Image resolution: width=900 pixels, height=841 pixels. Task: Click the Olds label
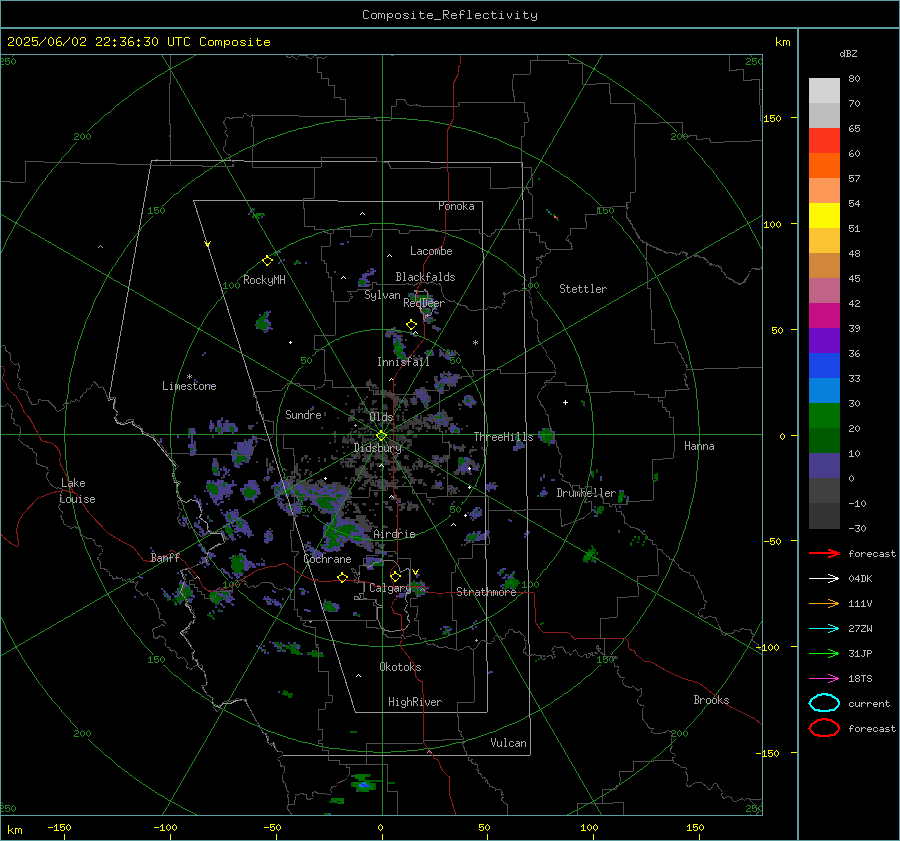pyautogui.click(x=381, y=417)
